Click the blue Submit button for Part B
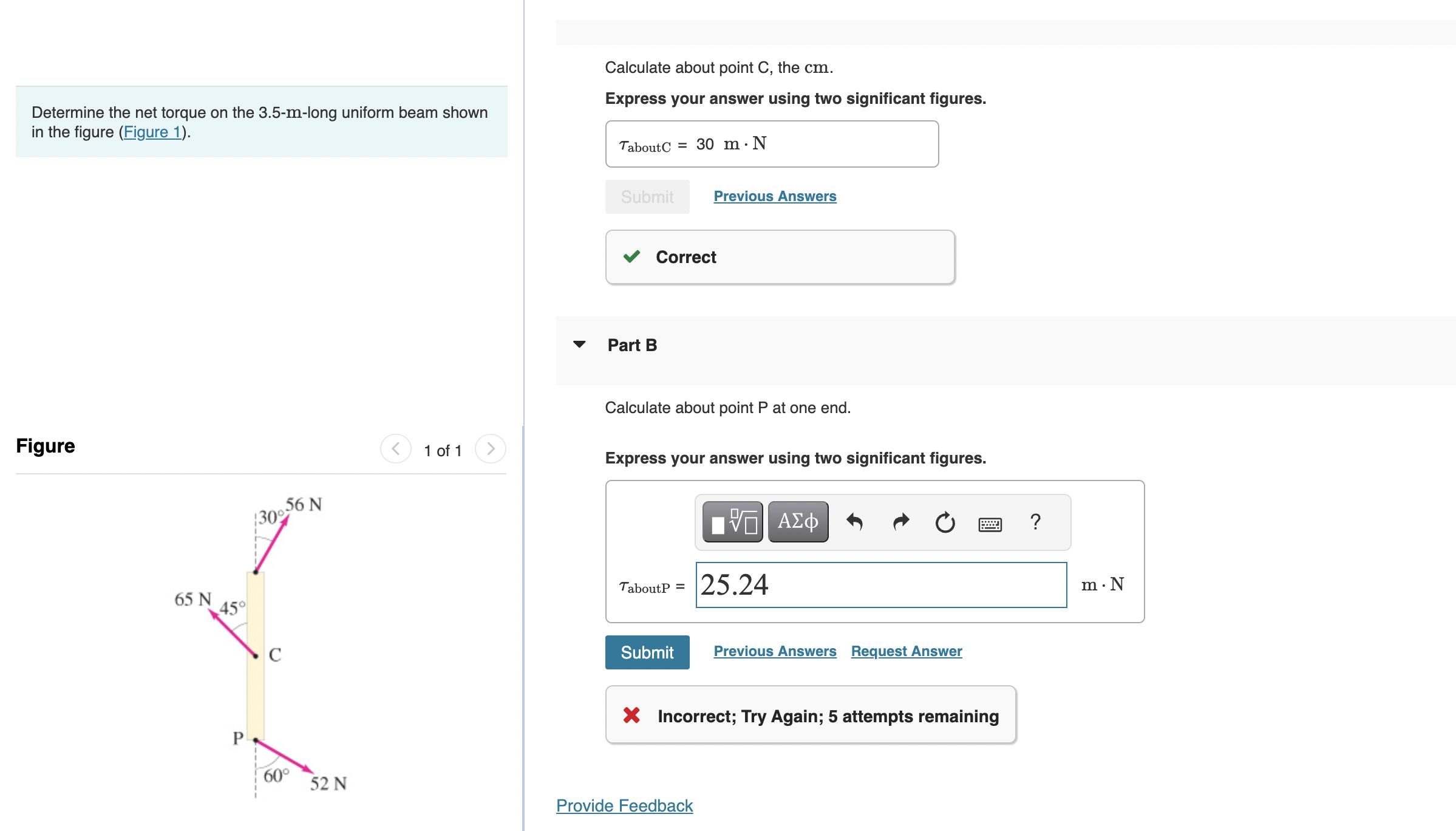Screen dimensions: 1456x831 pyautogui.click(x=647, y=652)
